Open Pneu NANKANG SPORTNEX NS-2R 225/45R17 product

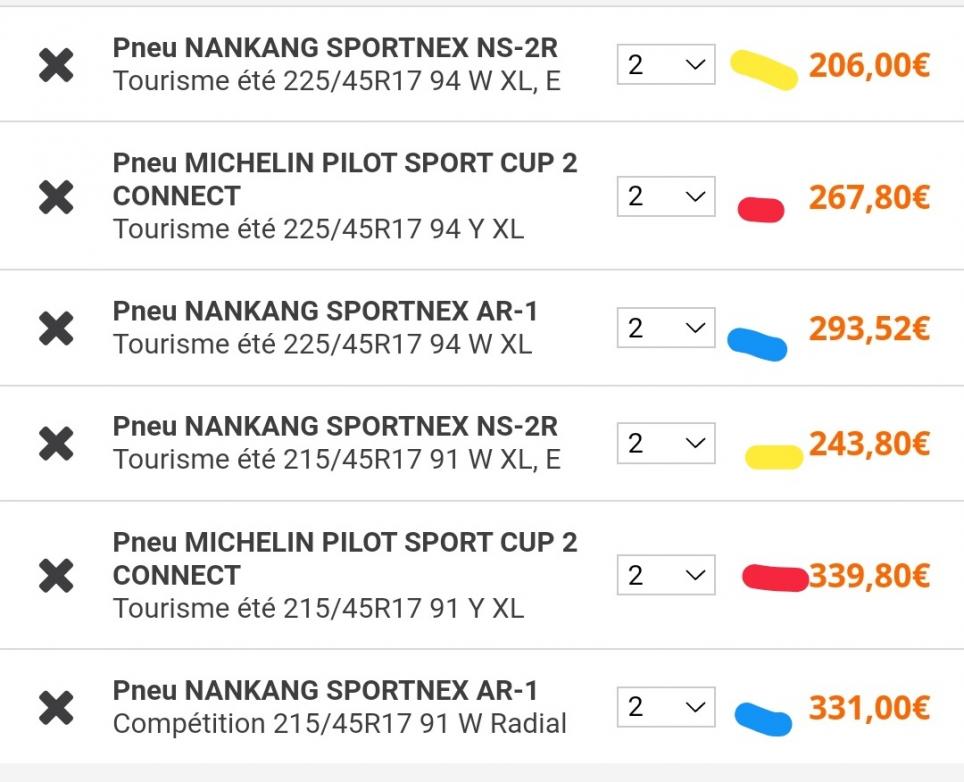(335, 48)
